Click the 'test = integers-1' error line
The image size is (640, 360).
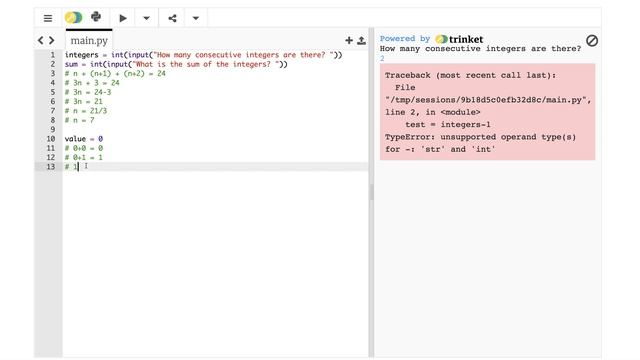click(x=448, y=124)
